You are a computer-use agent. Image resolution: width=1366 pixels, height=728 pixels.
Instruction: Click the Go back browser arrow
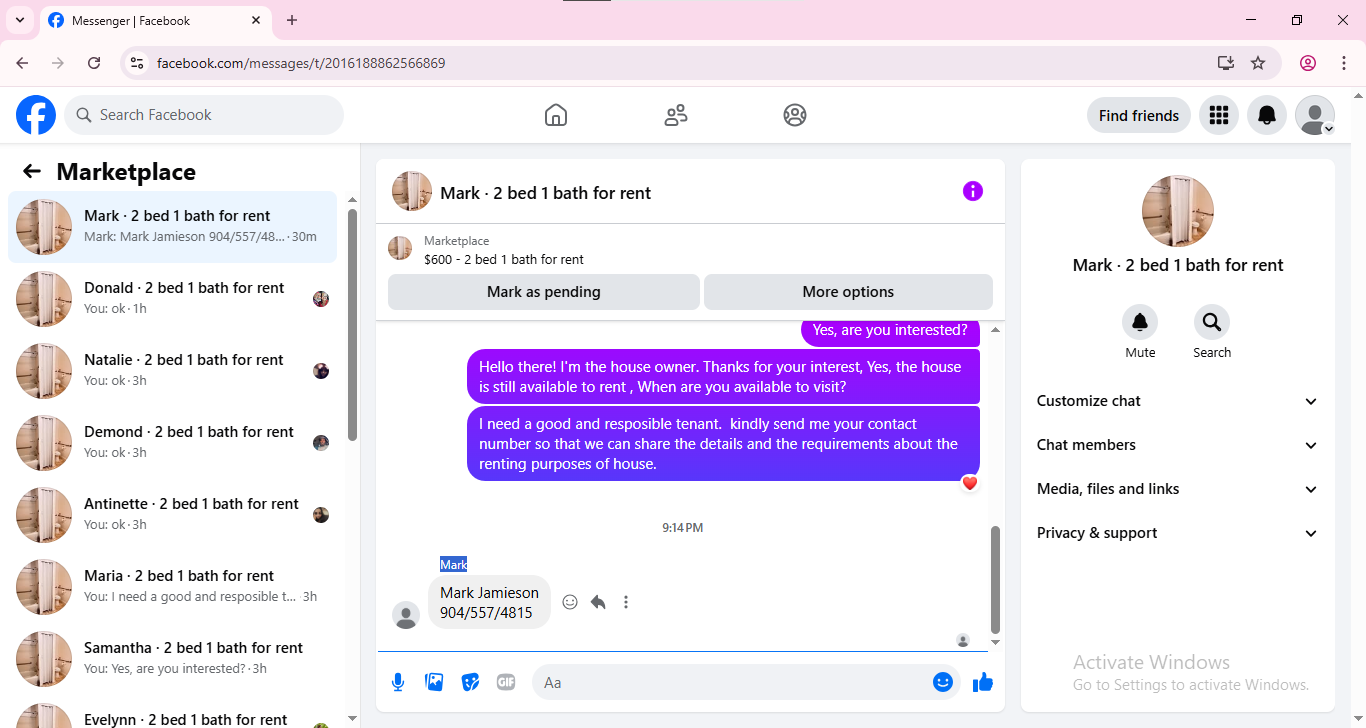pos(22,63)
